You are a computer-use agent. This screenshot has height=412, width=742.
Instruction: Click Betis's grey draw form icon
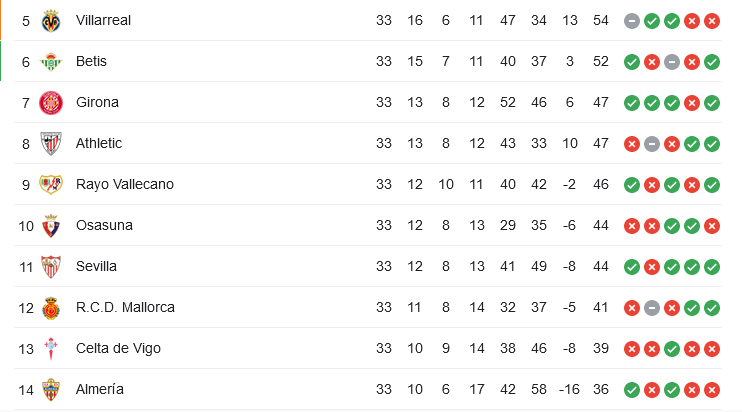point(671,62)
